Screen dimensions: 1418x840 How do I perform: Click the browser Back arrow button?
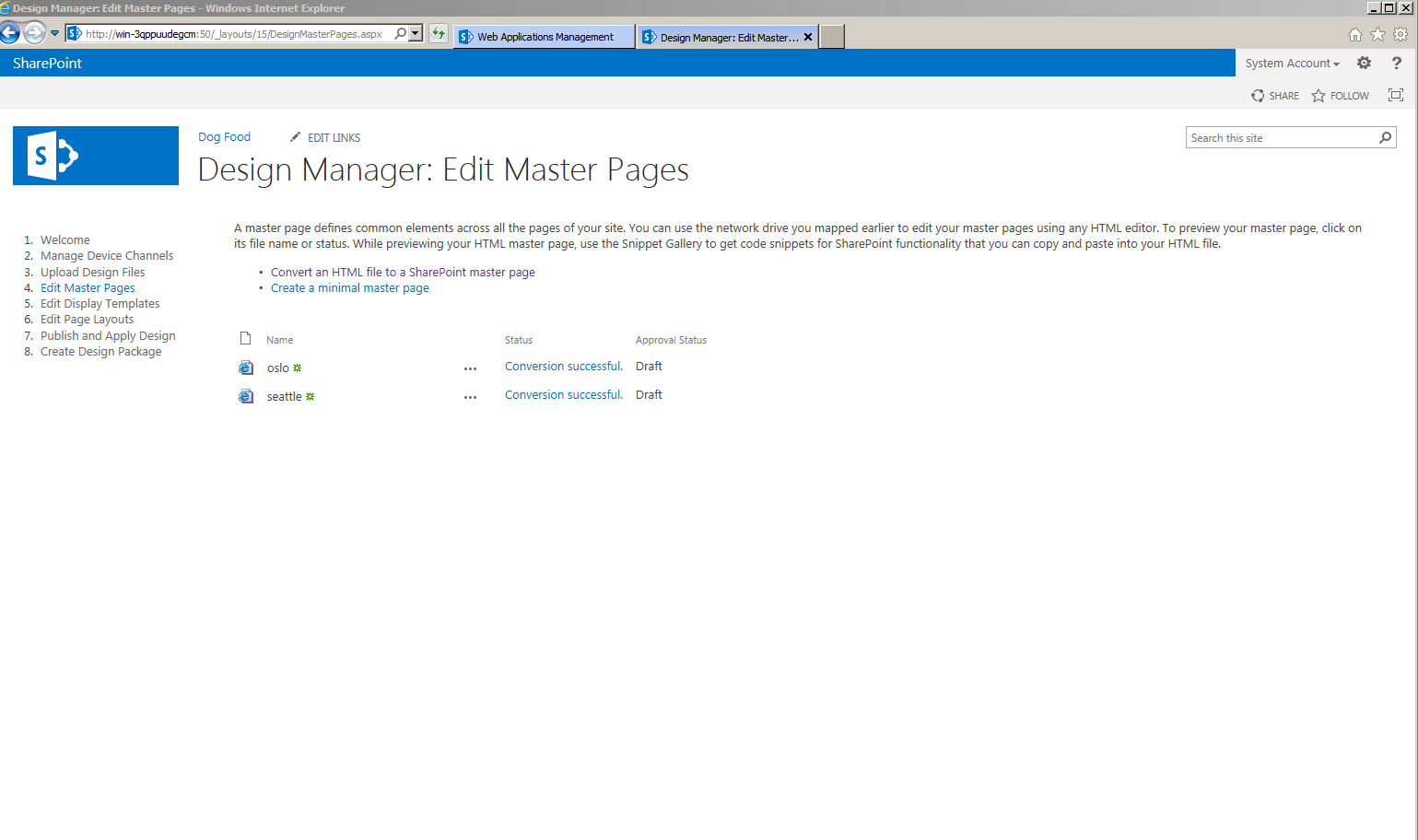click(10, 33)
